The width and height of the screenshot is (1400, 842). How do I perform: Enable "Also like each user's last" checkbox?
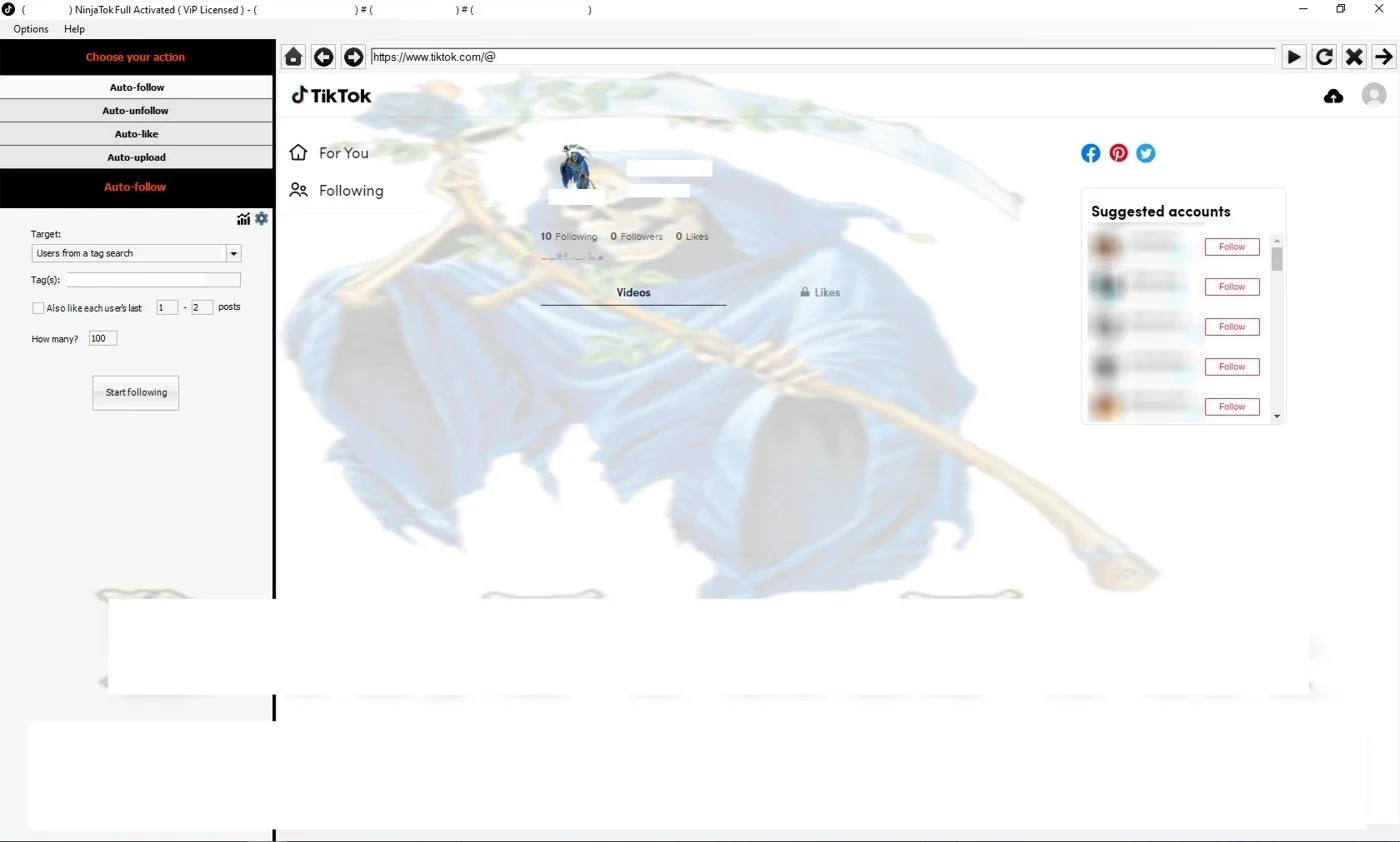(38, 308)
